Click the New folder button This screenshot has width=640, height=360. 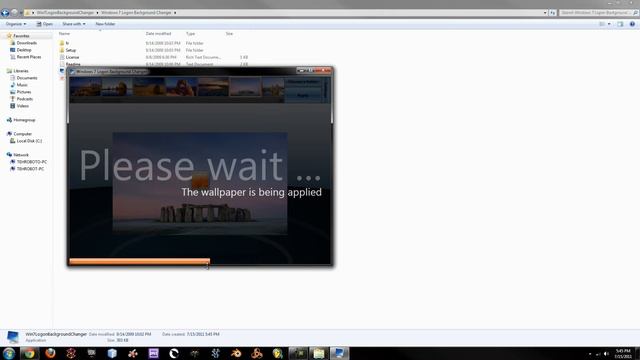coord(105,24)
